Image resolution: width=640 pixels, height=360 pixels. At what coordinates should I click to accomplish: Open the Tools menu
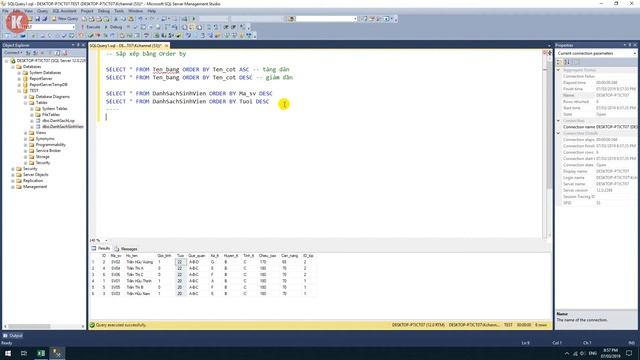(x=119, y=11)
